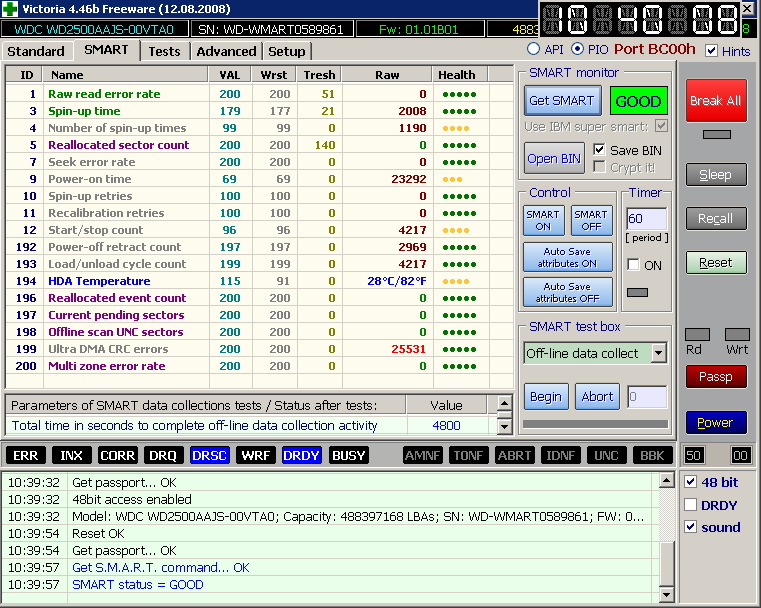Image resolution: width=761 pixels, height=608 pixels.
Task: Toggle the Crypt it! checkbox
Action: pyautogui.click(x=599, y=167)
